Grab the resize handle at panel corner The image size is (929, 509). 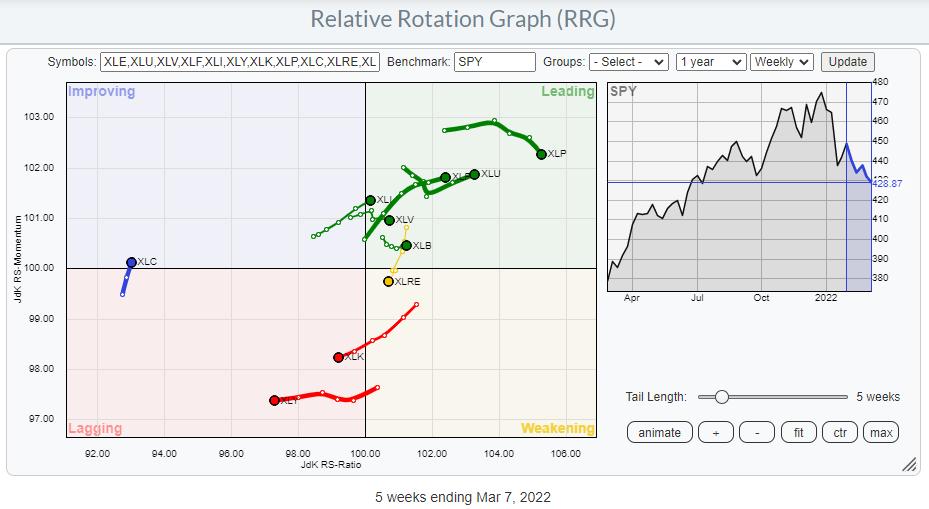point(909,464)
